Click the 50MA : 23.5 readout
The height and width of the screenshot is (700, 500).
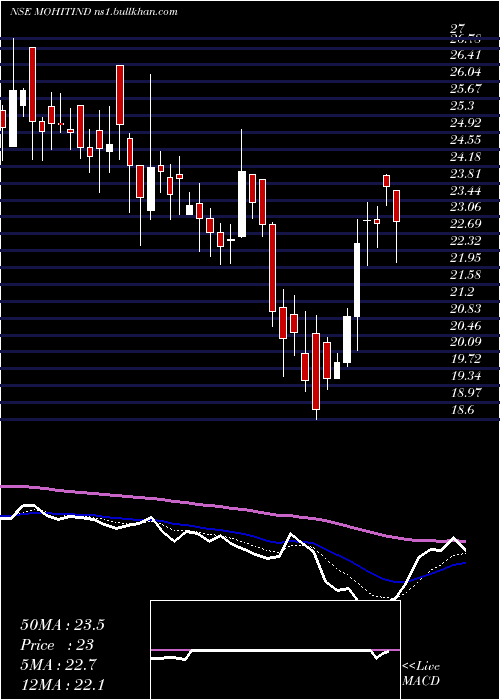click(x=62, y=625)
